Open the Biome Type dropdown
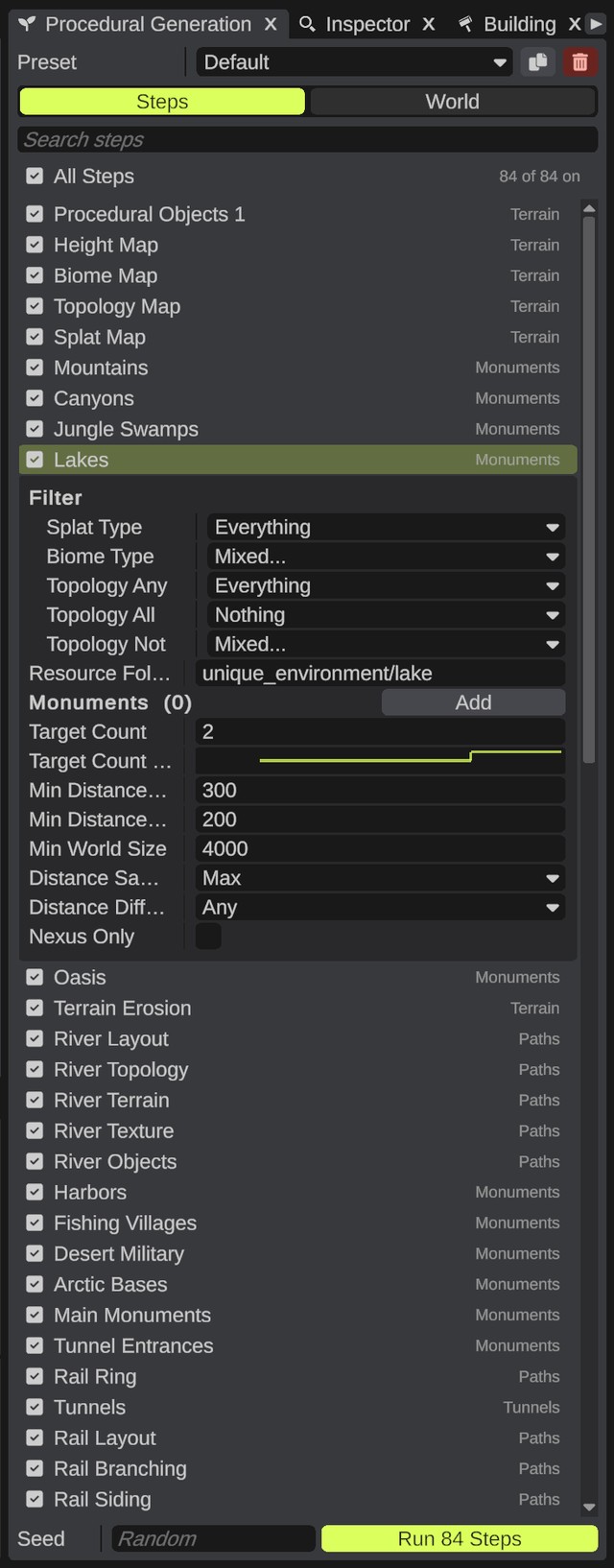This screenshot has width=614, height=1568. click(x=385, y=557)
